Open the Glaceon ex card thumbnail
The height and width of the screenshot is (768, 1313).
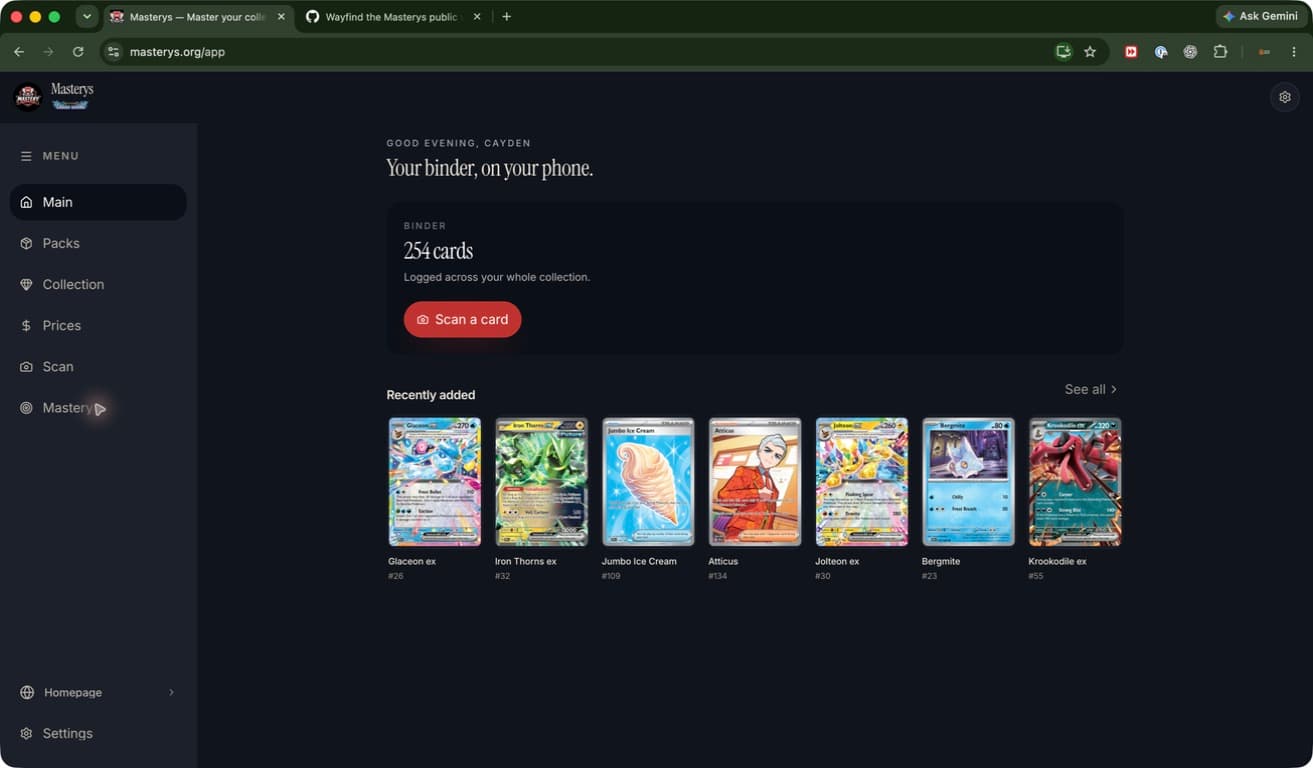click(x=434, y=482)
